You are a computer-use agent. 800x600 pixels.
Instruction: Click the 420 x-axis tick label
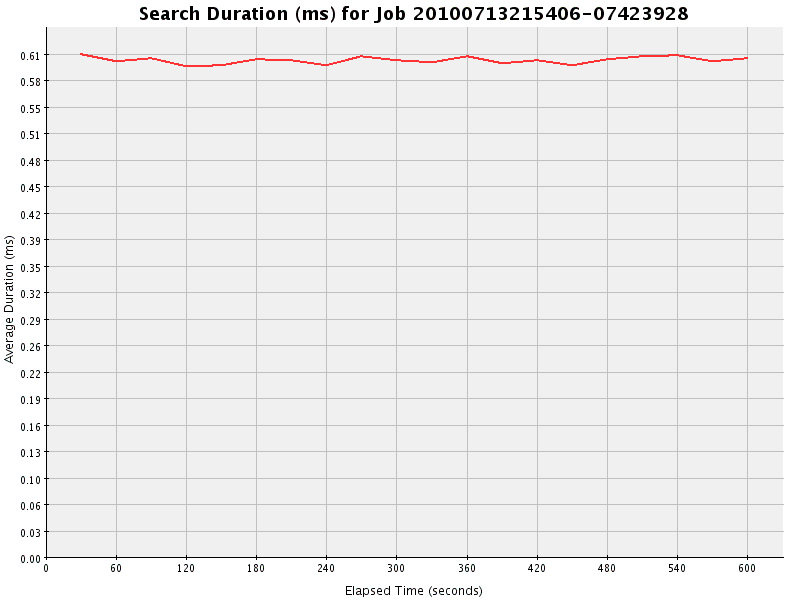click(537, 568)
